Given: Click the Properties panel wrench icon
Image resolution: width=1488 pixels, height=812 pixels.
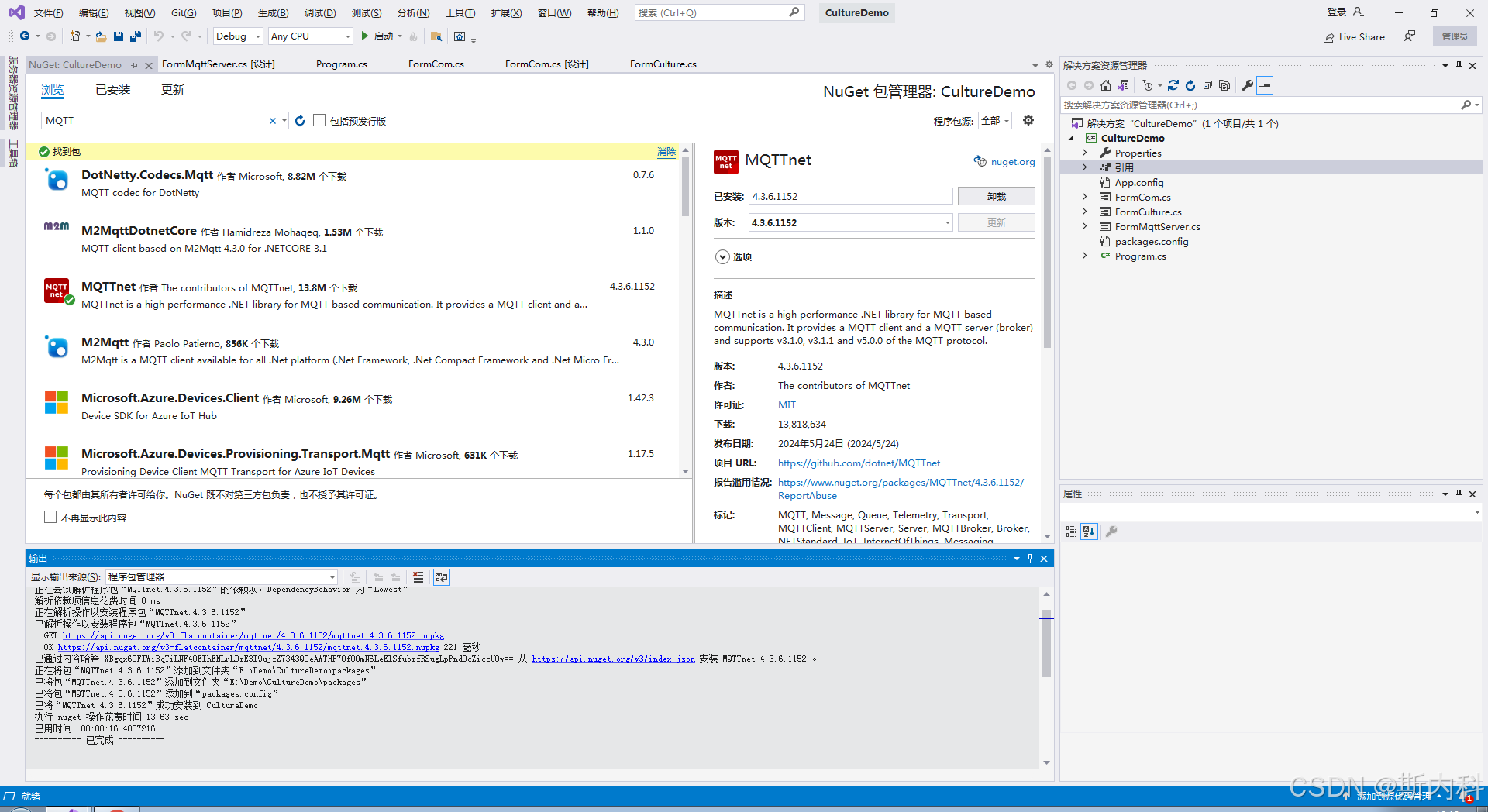Looking at the screenshot, I should coord(1111,532).
